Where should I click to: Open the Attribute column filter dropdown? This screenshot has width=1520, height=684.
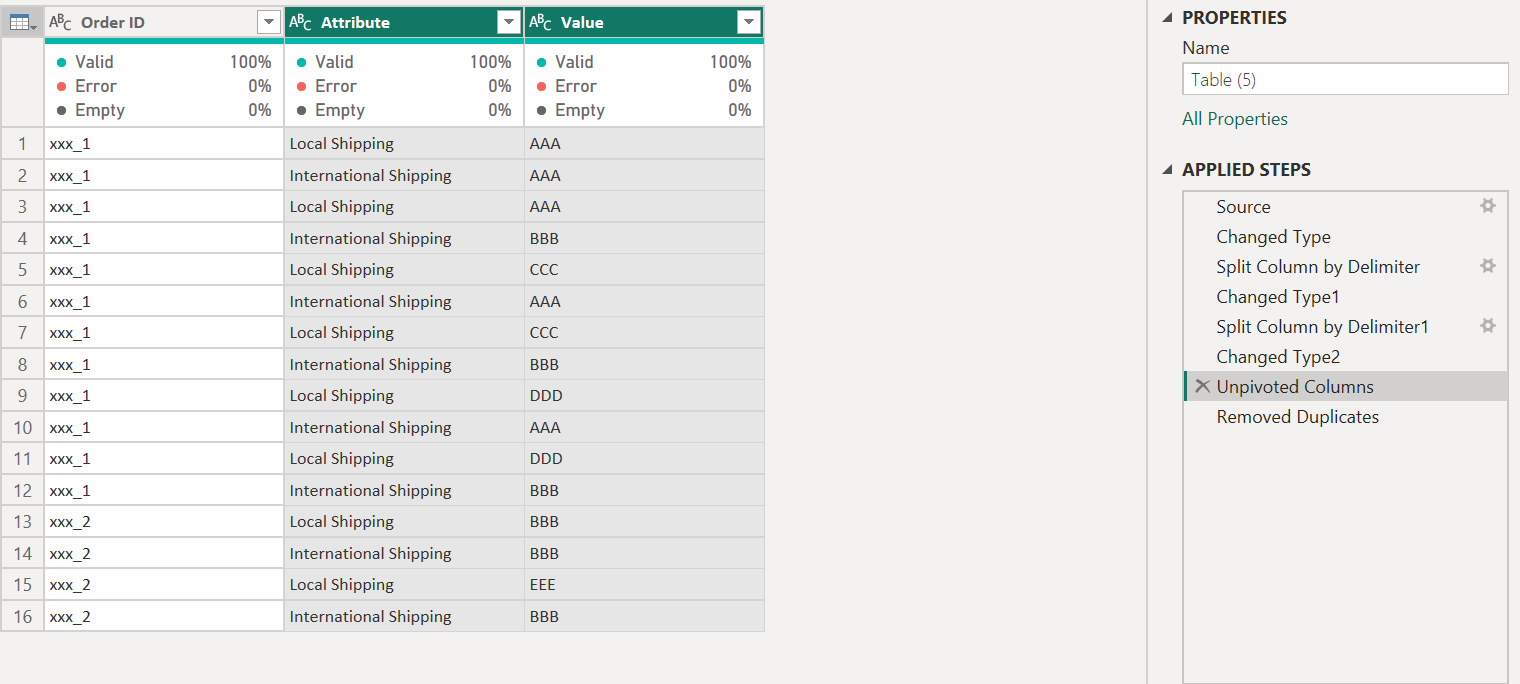coord(509,22)
